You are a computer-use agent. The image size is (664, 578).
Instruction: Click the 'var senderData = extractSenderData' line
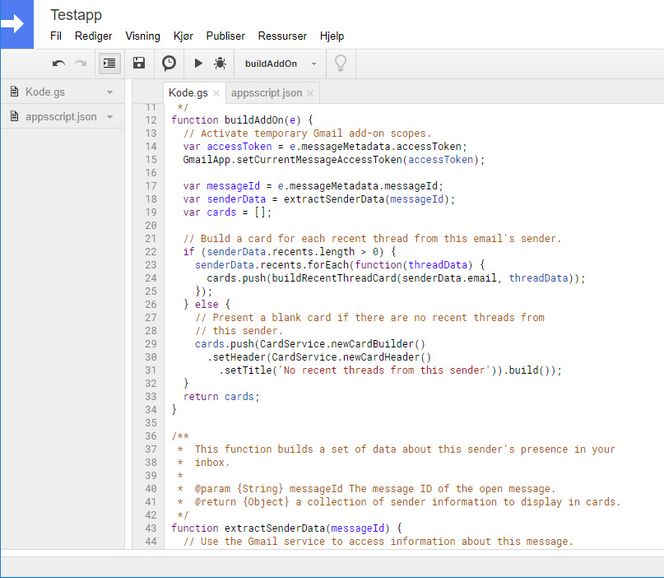tap(319, 199)
